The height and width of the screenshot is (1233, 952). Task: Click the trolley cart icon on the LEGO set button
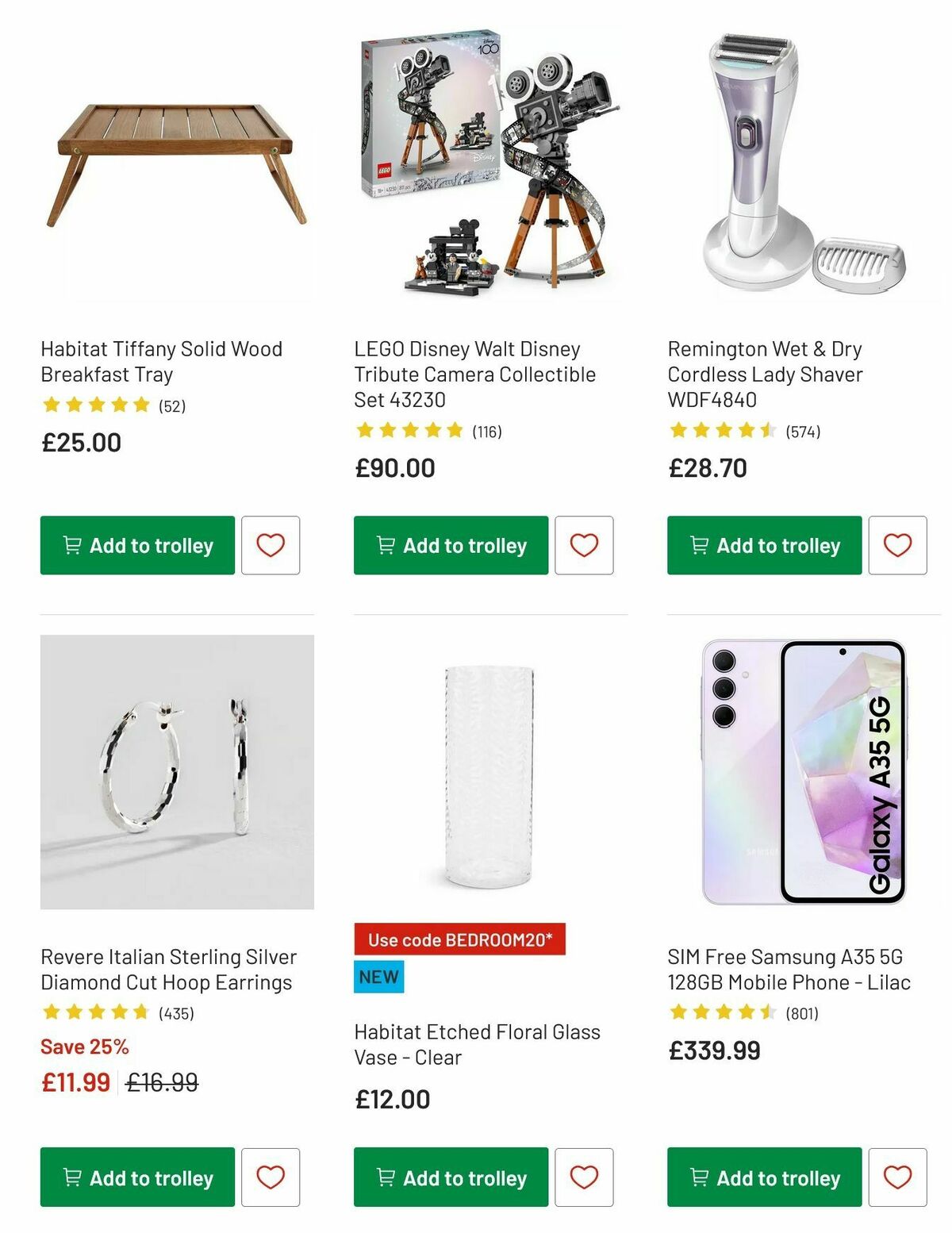(384, 545)
